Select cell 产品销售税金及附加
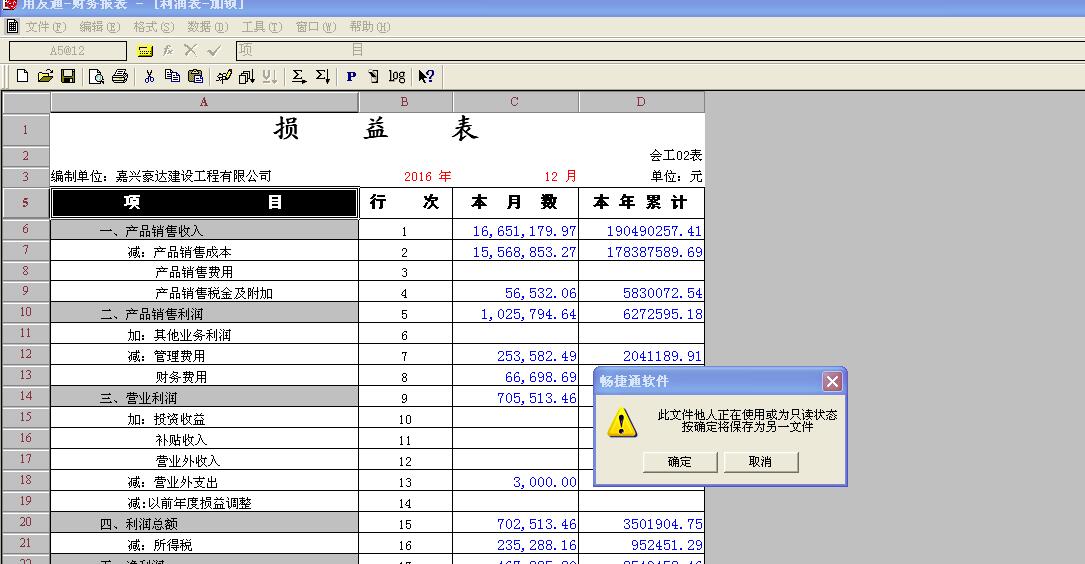Image resolution: width=1085 pixels, height=564 pixels. coord(204,293)
